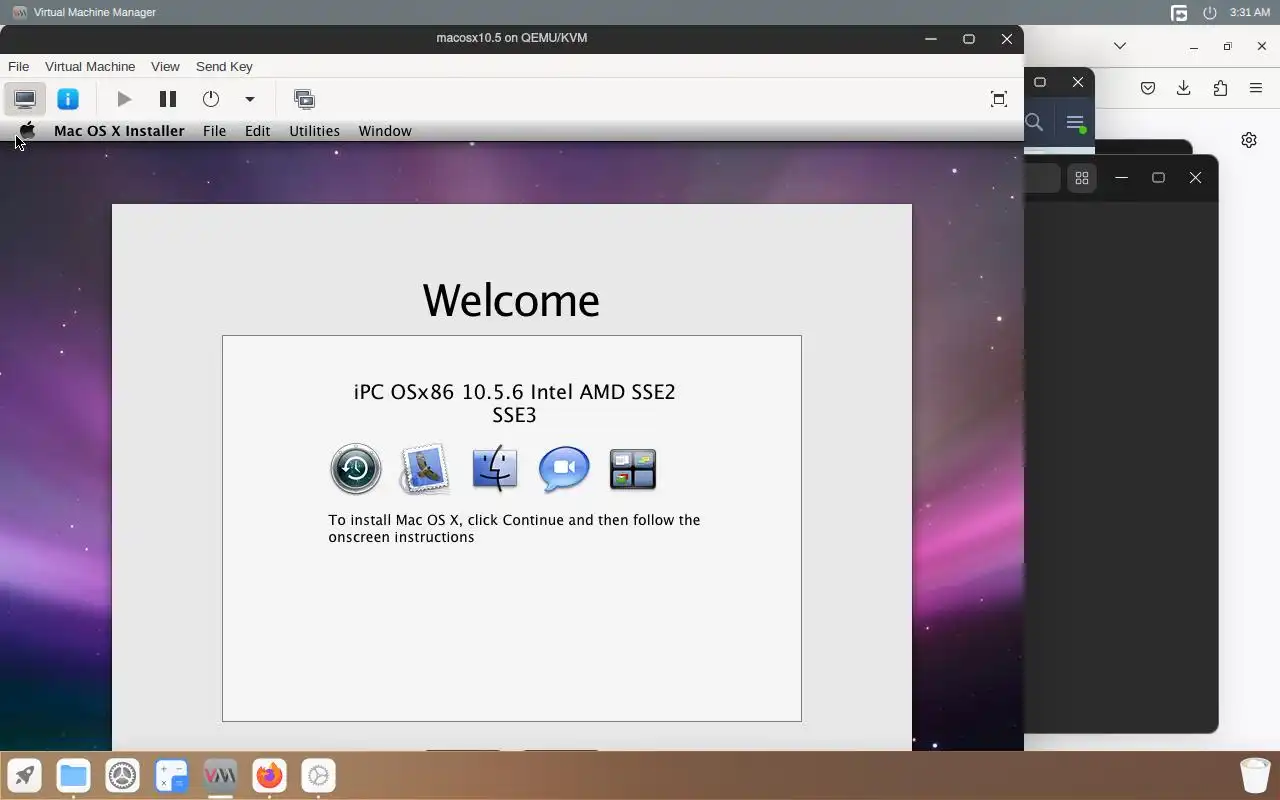This screenshot has width=1280, height=800.
Task: Click the grid view icon in dark window
Action: pyautogui.click(x=1082, y=178)
